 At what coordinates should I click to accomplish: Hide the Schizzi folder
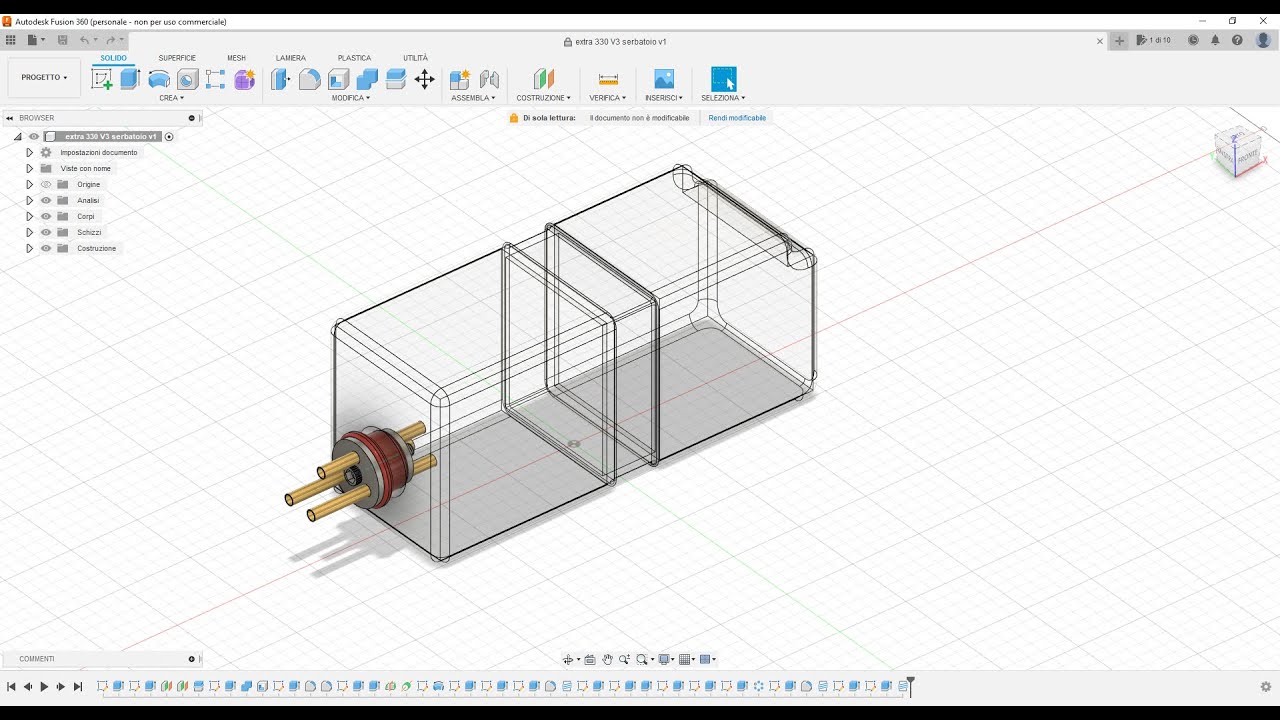point(46,232)
